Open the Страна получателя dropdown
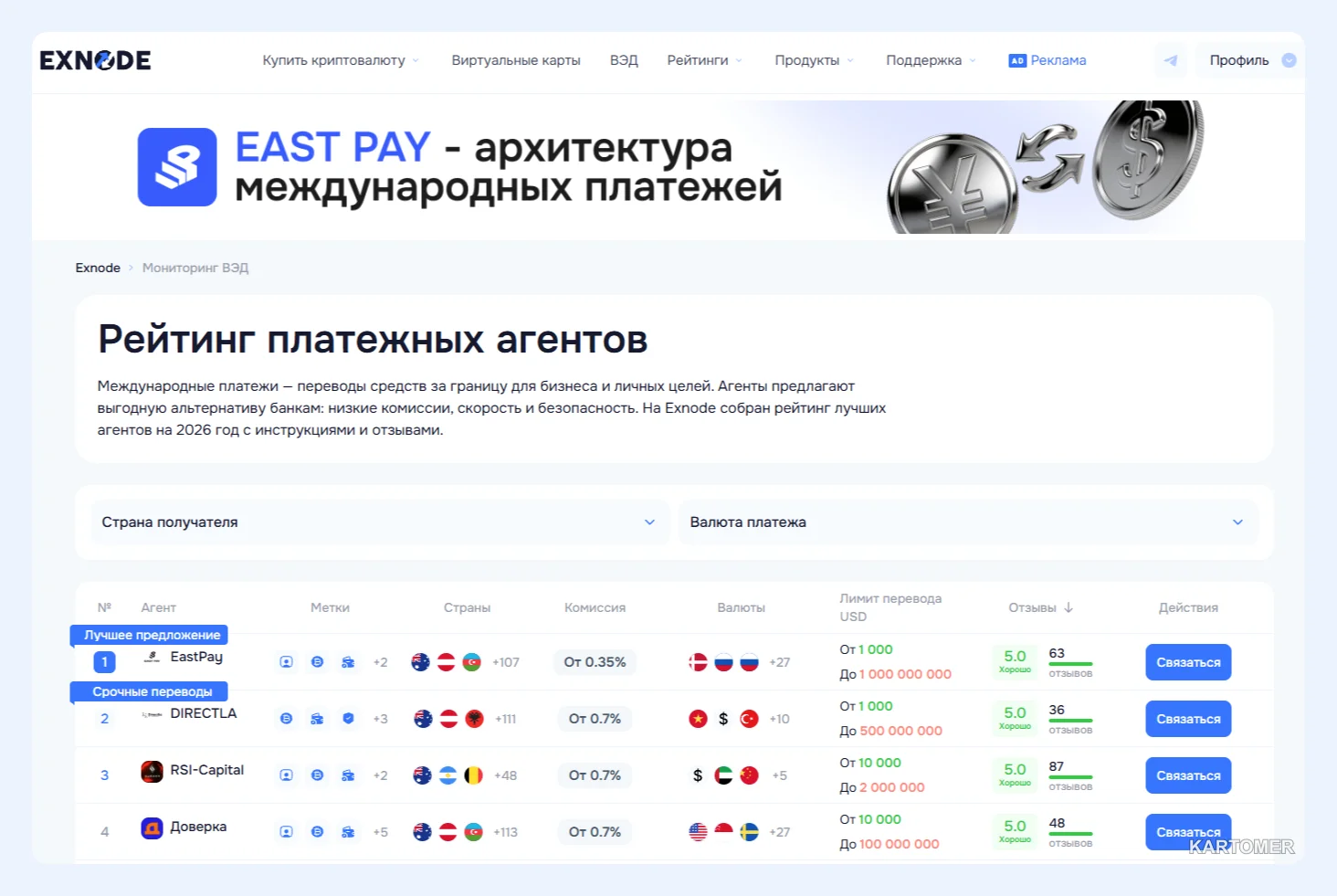 (x=379, y=522)
